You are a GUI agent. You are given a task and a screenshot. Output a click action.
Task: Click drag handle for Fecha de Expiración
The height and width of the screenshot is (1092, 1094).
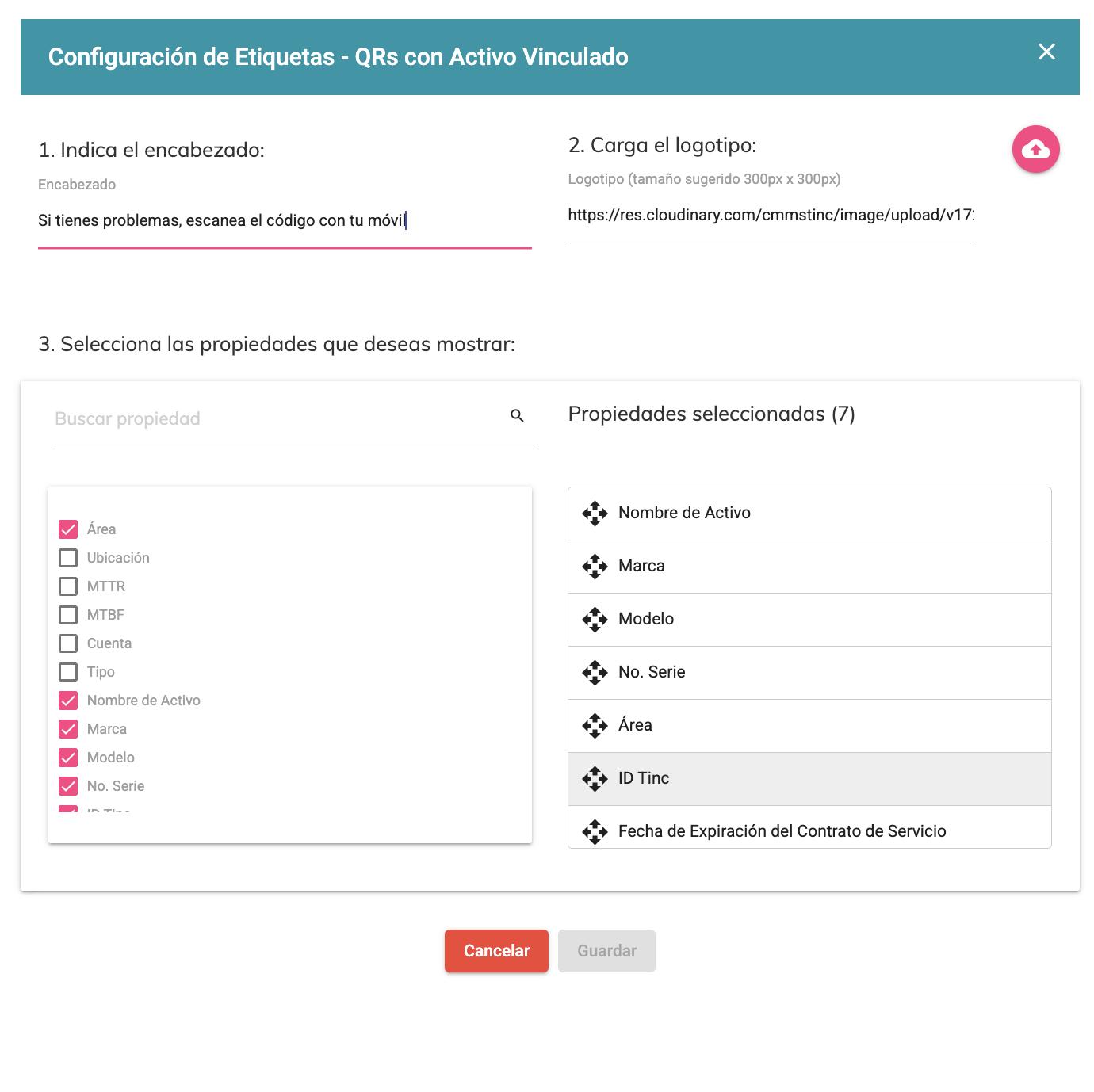pyautogui.click(x=595, y=832)
